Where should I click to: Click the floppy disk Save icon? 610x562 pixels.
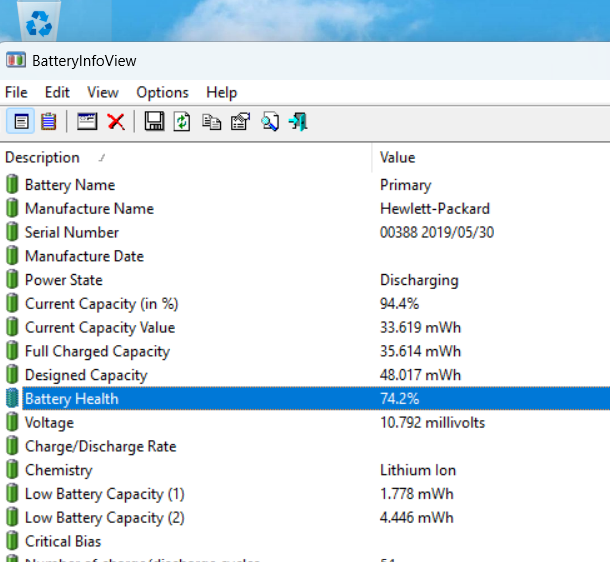pos(154,121)
